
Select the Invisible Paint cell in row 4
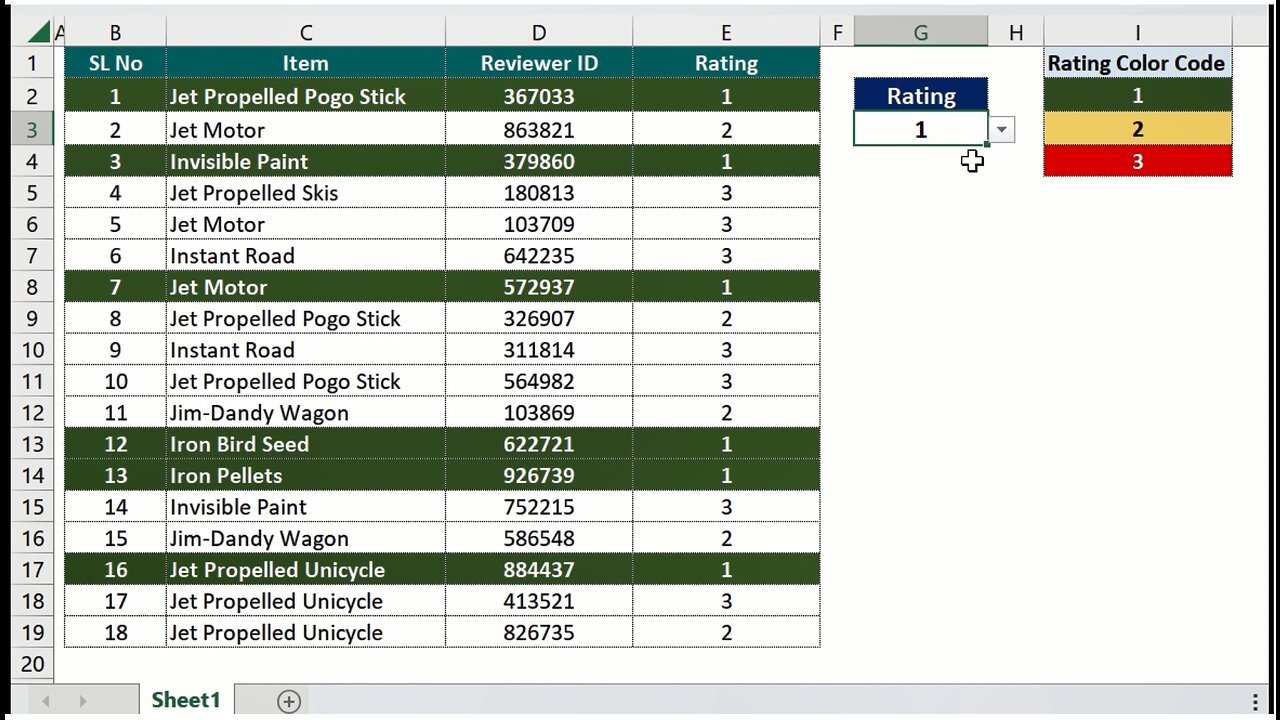(x=306, y=161)
